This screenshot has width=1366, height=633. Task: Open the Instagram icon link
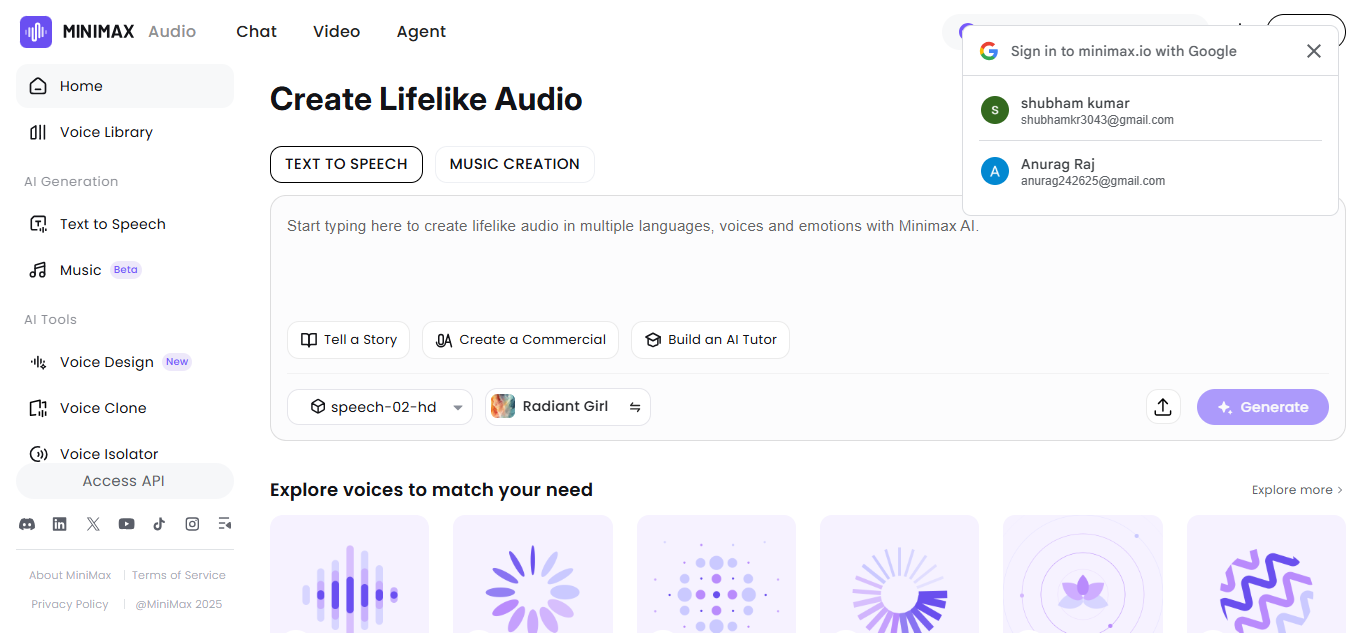point(192,524)
